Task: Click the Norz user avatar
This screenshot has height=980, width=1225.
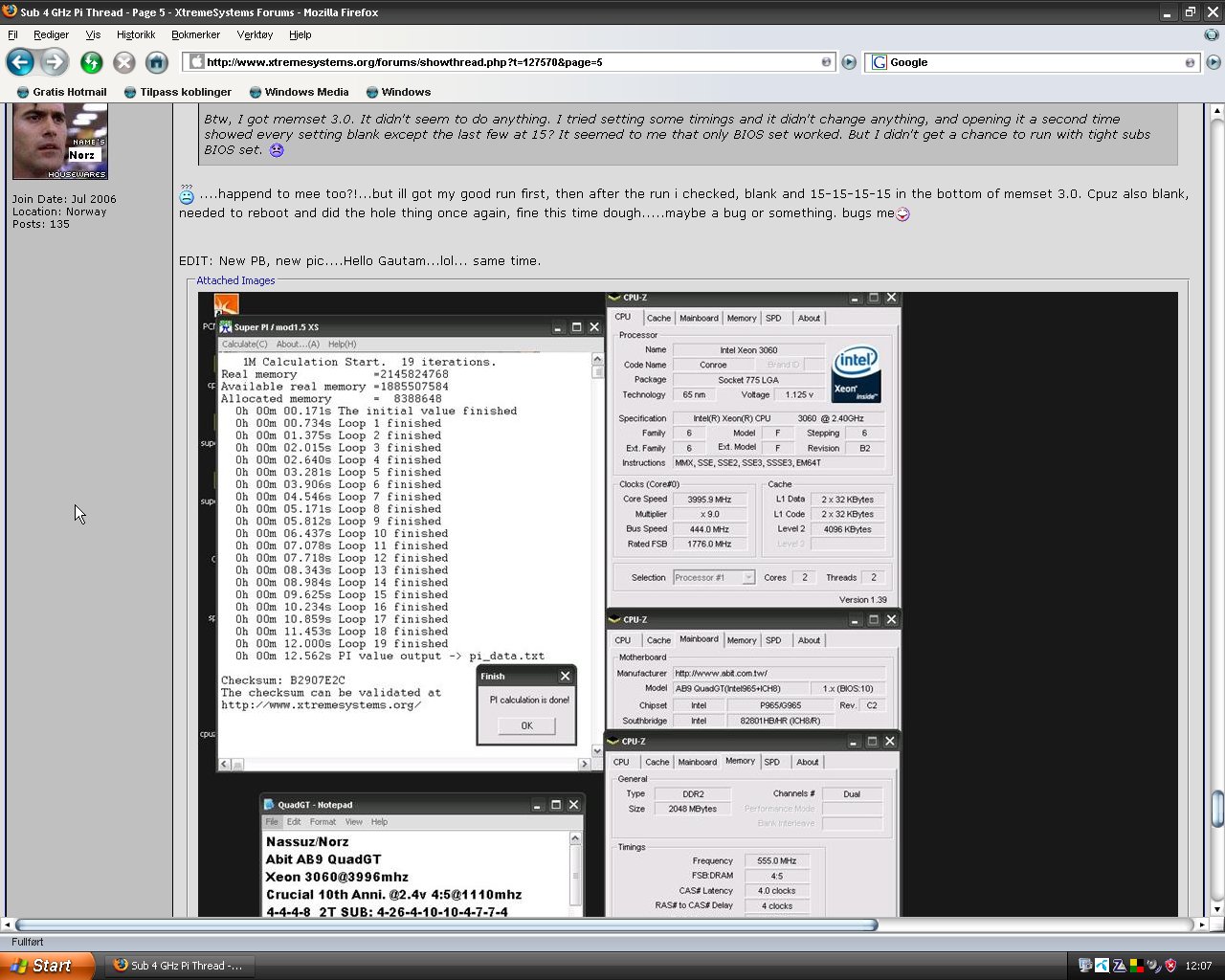Action: 59,142
